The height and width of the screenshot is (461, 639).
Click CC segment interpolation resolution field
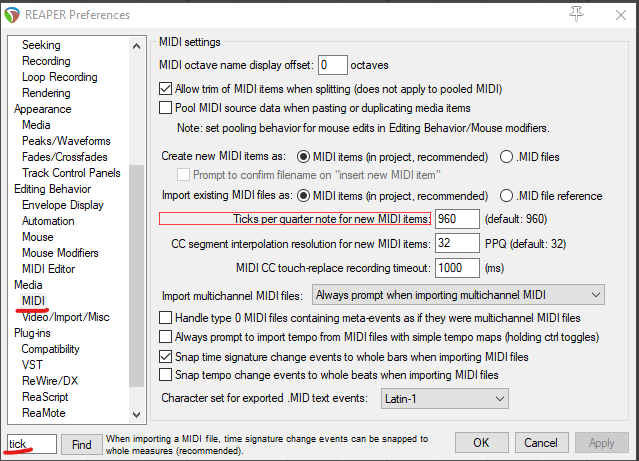tap(457, 243)
